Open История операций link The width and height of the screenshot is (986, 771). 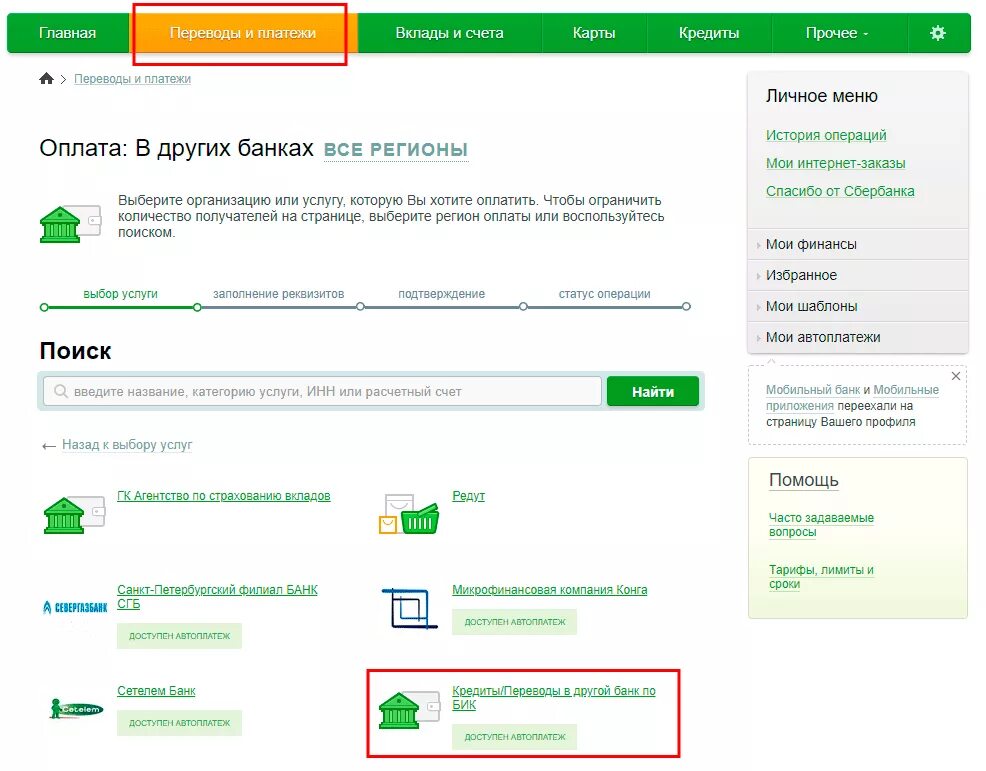[826, 135]
